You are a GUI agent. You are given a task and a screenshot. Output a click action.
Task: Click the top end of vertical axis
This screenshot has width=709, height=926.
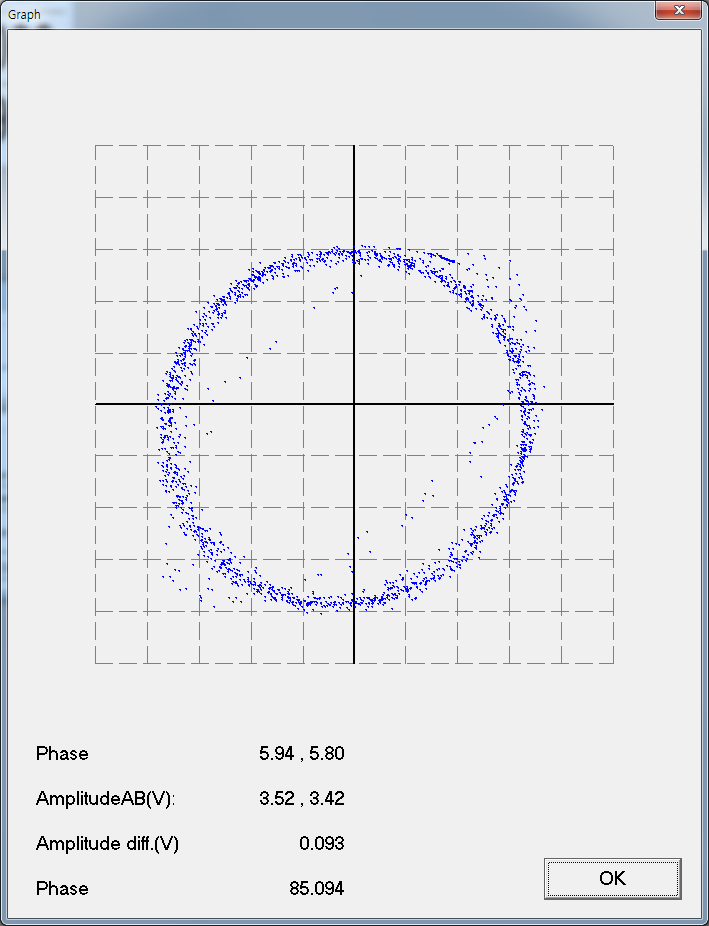(354, 147)
